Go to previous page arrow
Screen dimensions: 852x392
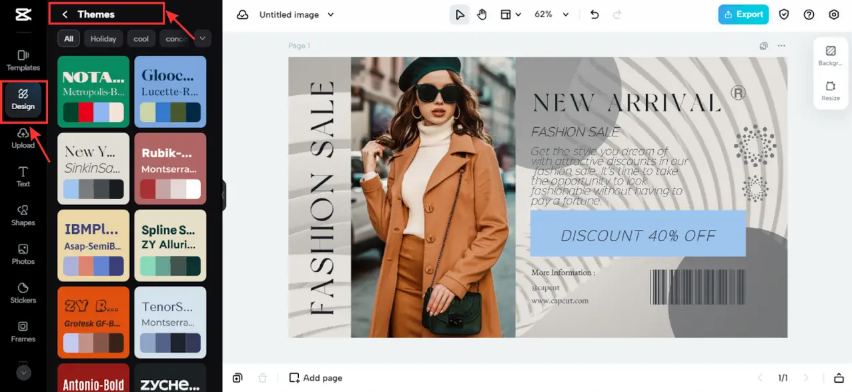coord(760,377)
